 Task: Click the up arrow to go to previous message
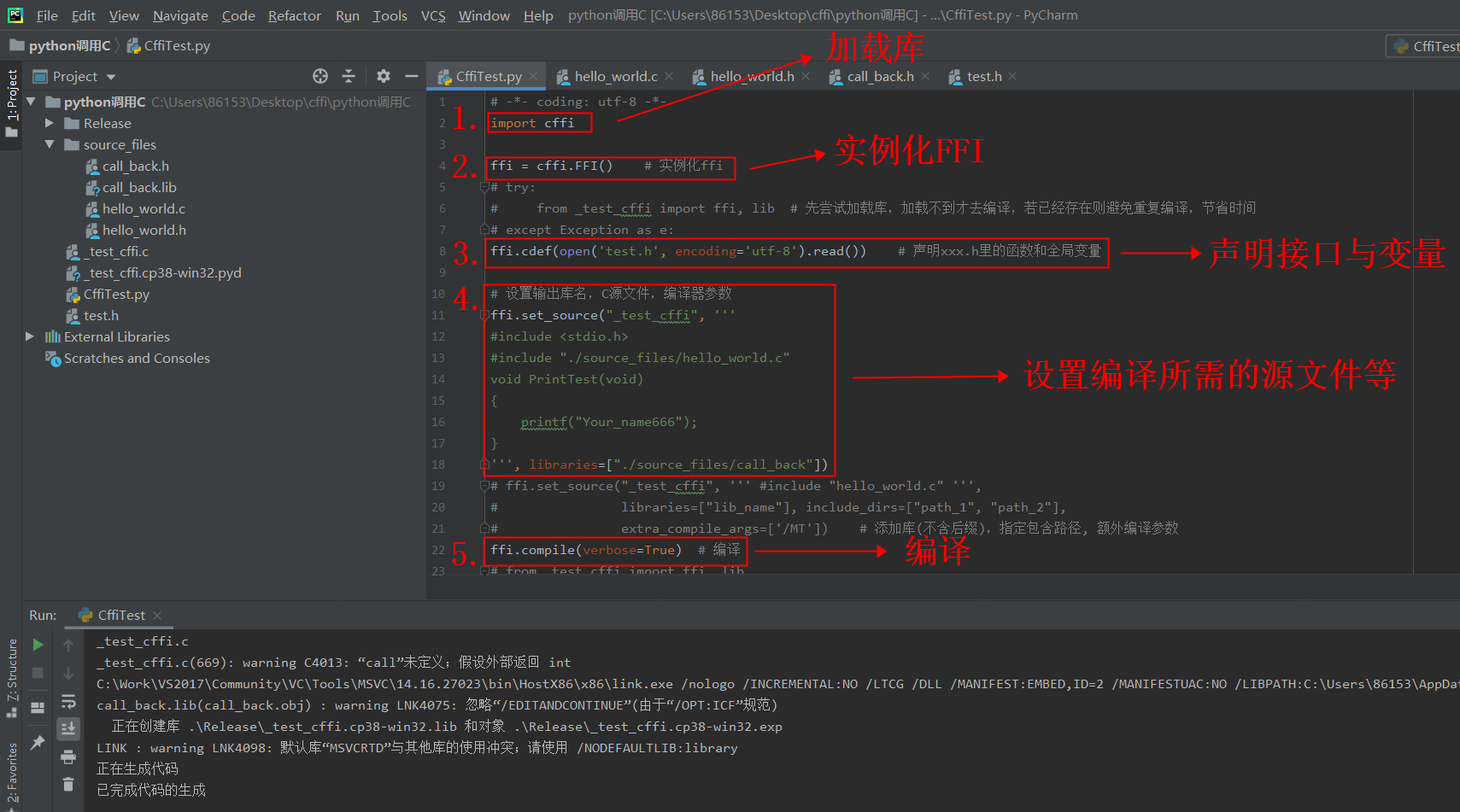click(68, 646)
